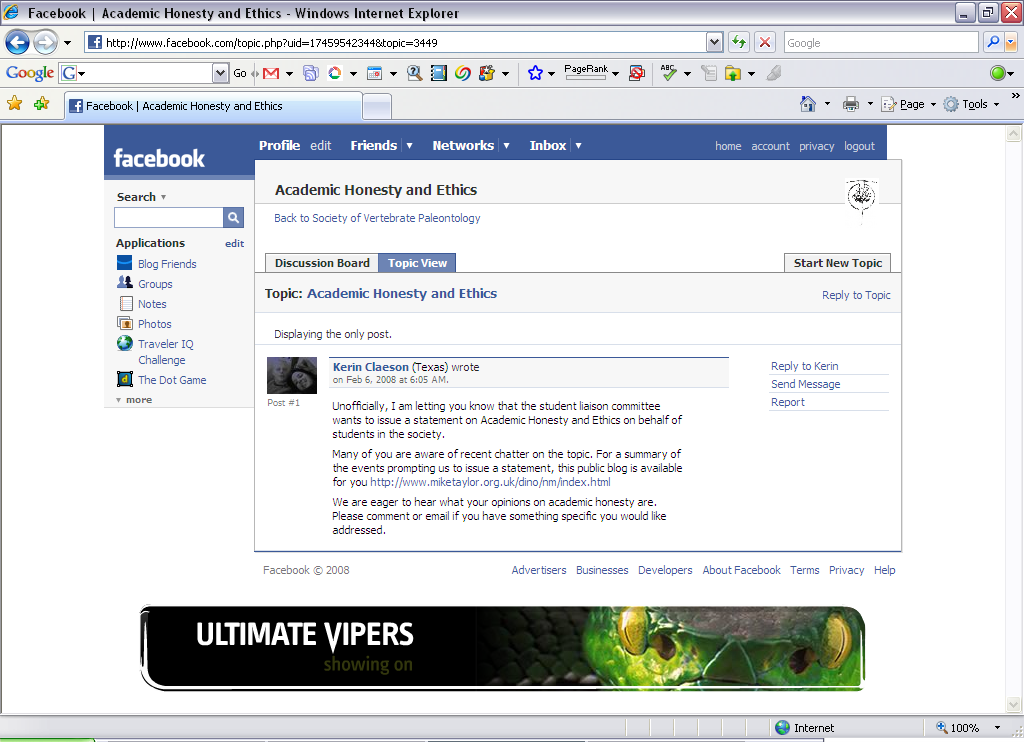Screen dimensions: 1024x742
Task: Click the Facebook logo
Action: click(159, 158)
